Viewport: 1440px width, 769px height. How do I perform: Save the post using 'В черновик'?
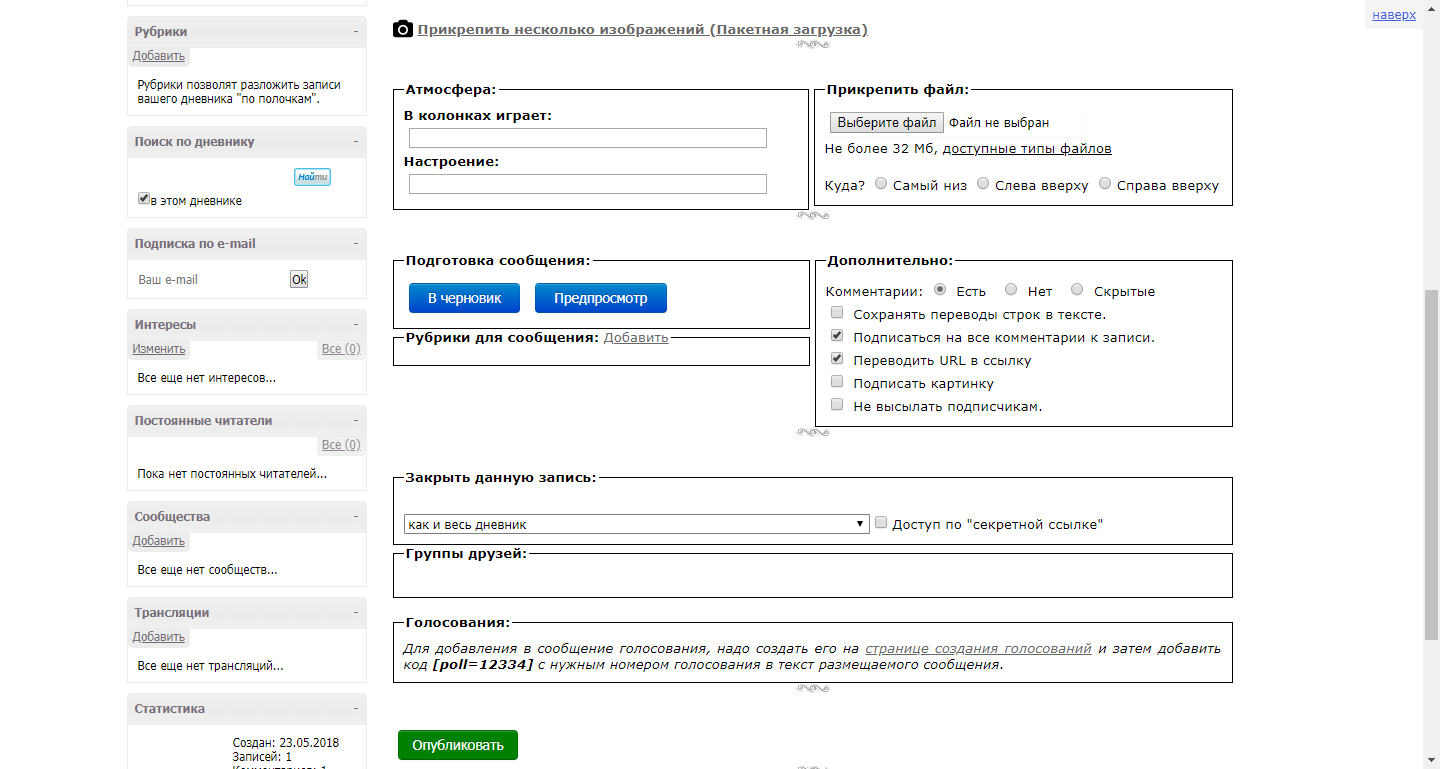tap(464, 297)
